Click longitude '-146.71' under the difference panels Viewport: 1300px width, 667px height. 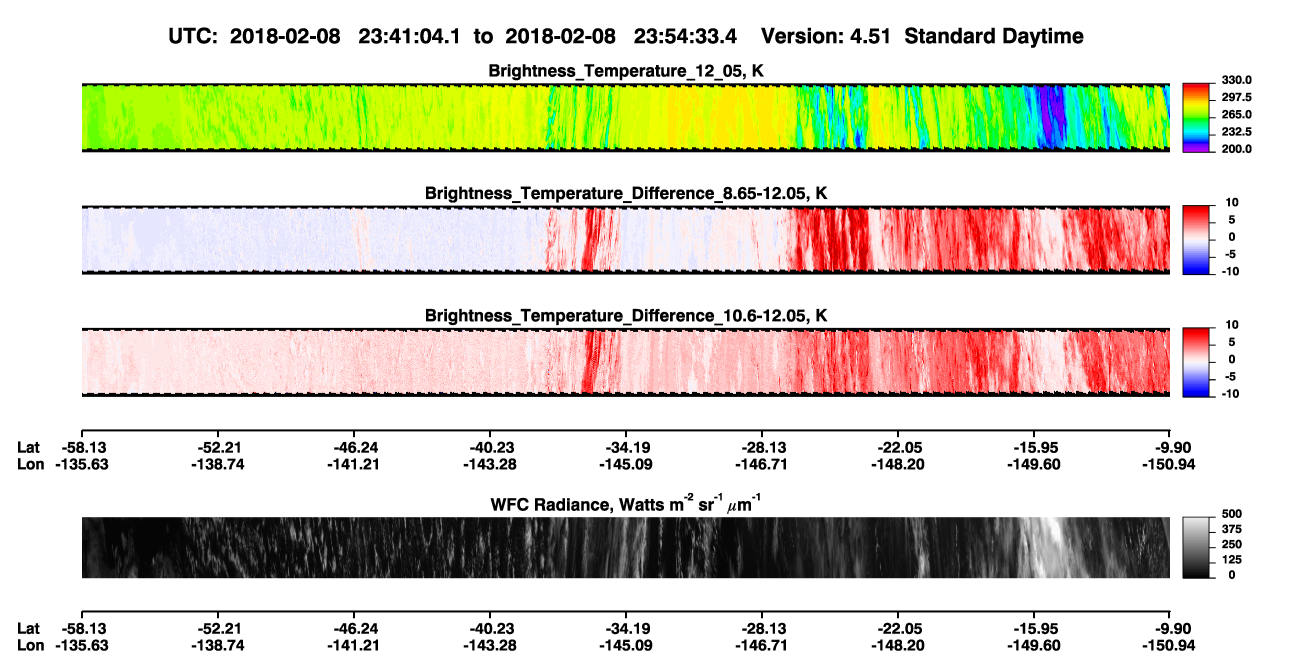point(763,464)
